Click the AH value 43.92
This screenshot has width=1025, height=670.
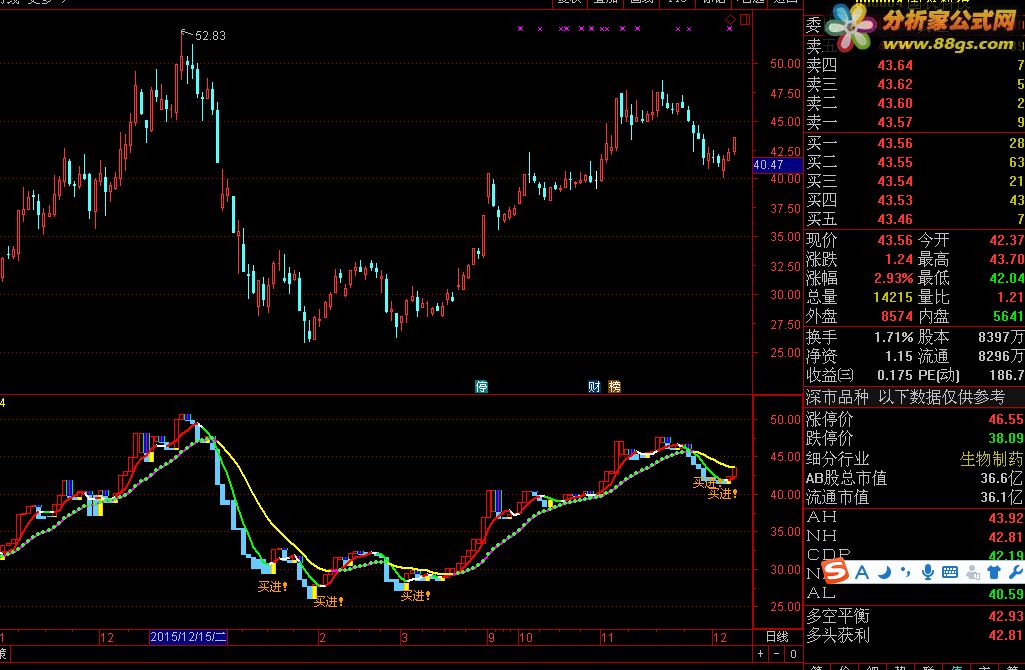click(x=1006, y=518)
